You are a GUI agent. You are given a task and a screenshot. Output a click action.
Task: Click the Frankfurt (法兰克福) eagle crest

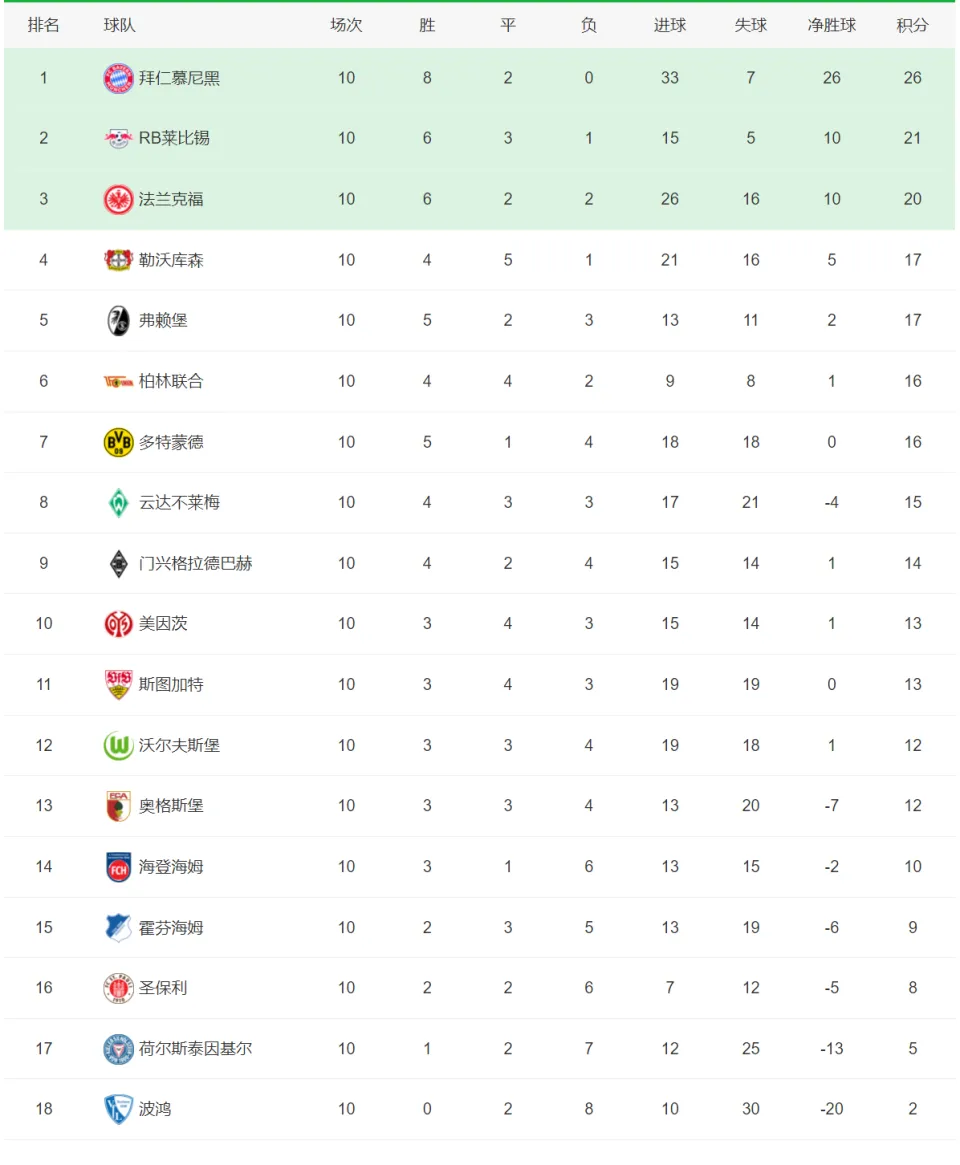118,199
